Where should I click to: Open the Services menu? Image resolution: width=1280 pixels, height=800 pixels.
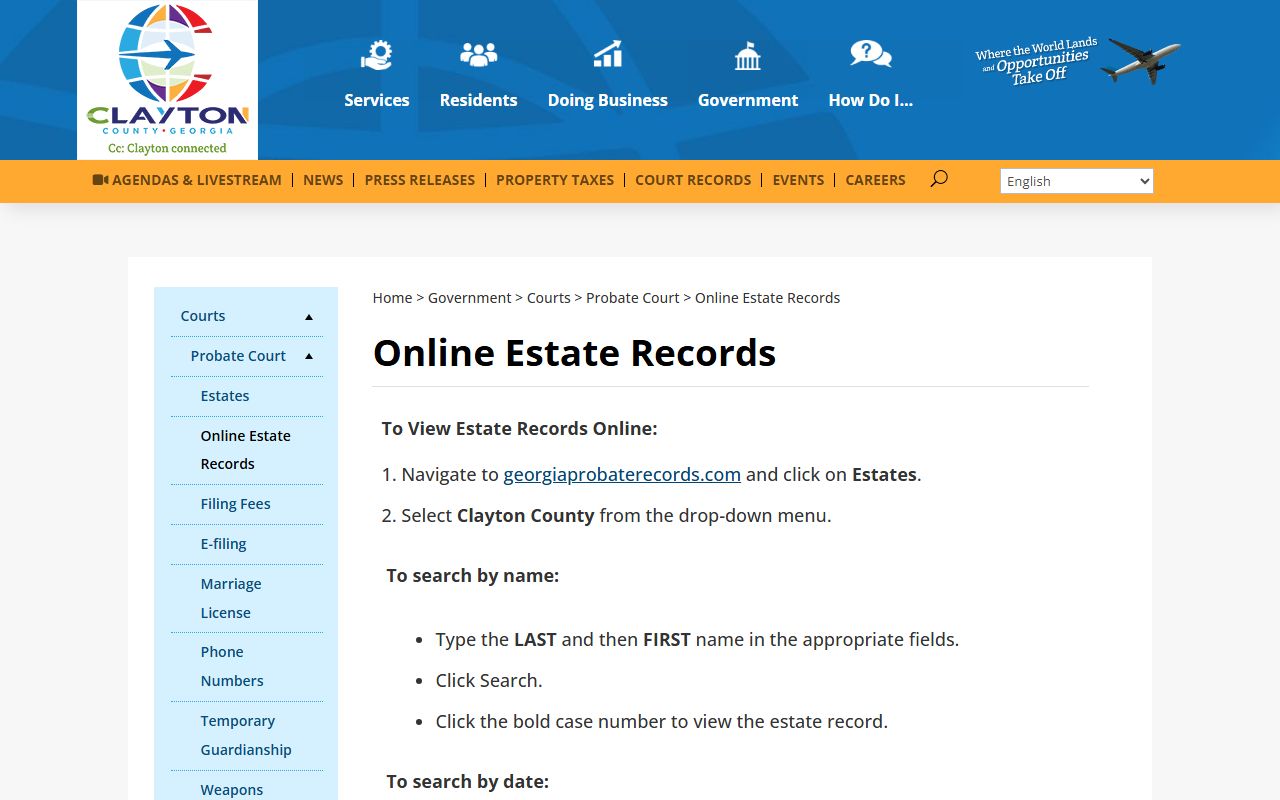coord(377,100)
